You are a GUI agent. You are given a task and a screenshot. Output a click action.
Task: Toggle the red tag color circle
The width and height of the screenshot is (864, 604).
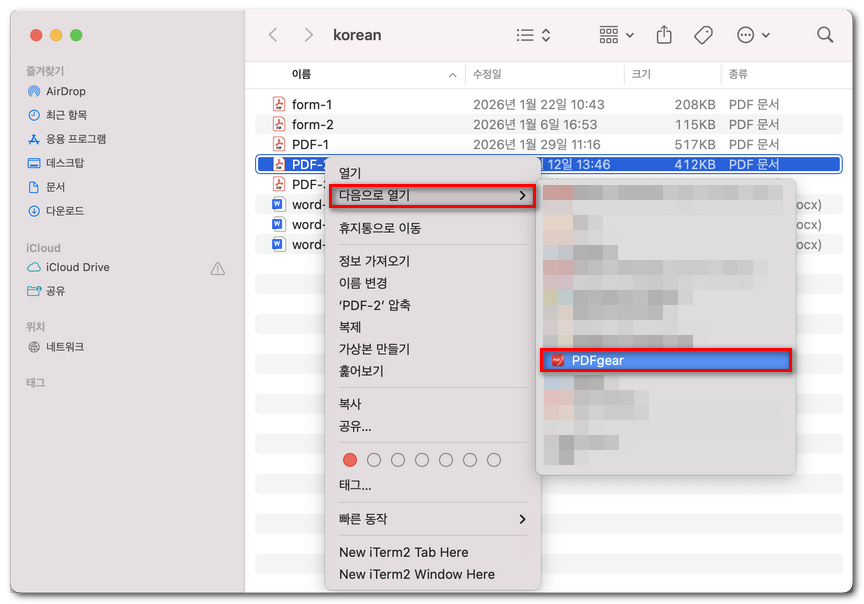(x=352, y=459)
